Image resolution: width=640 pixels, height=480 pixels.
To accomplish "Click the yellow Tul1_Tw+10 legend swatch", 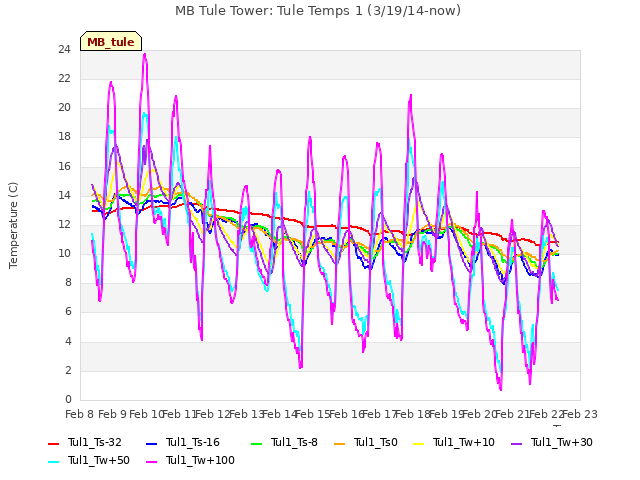I will (x=418, y=443).
